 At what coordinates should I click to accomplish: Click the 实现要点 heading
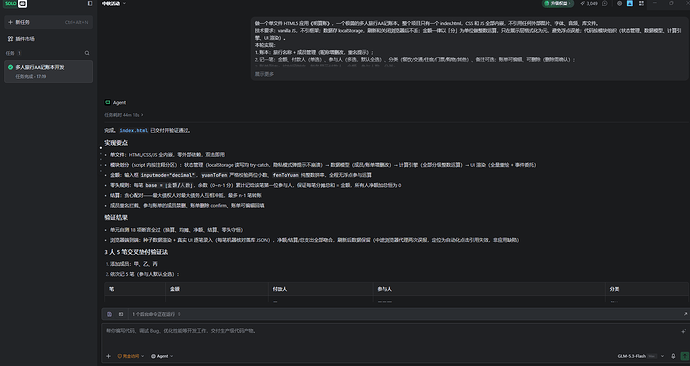[116, 143]
